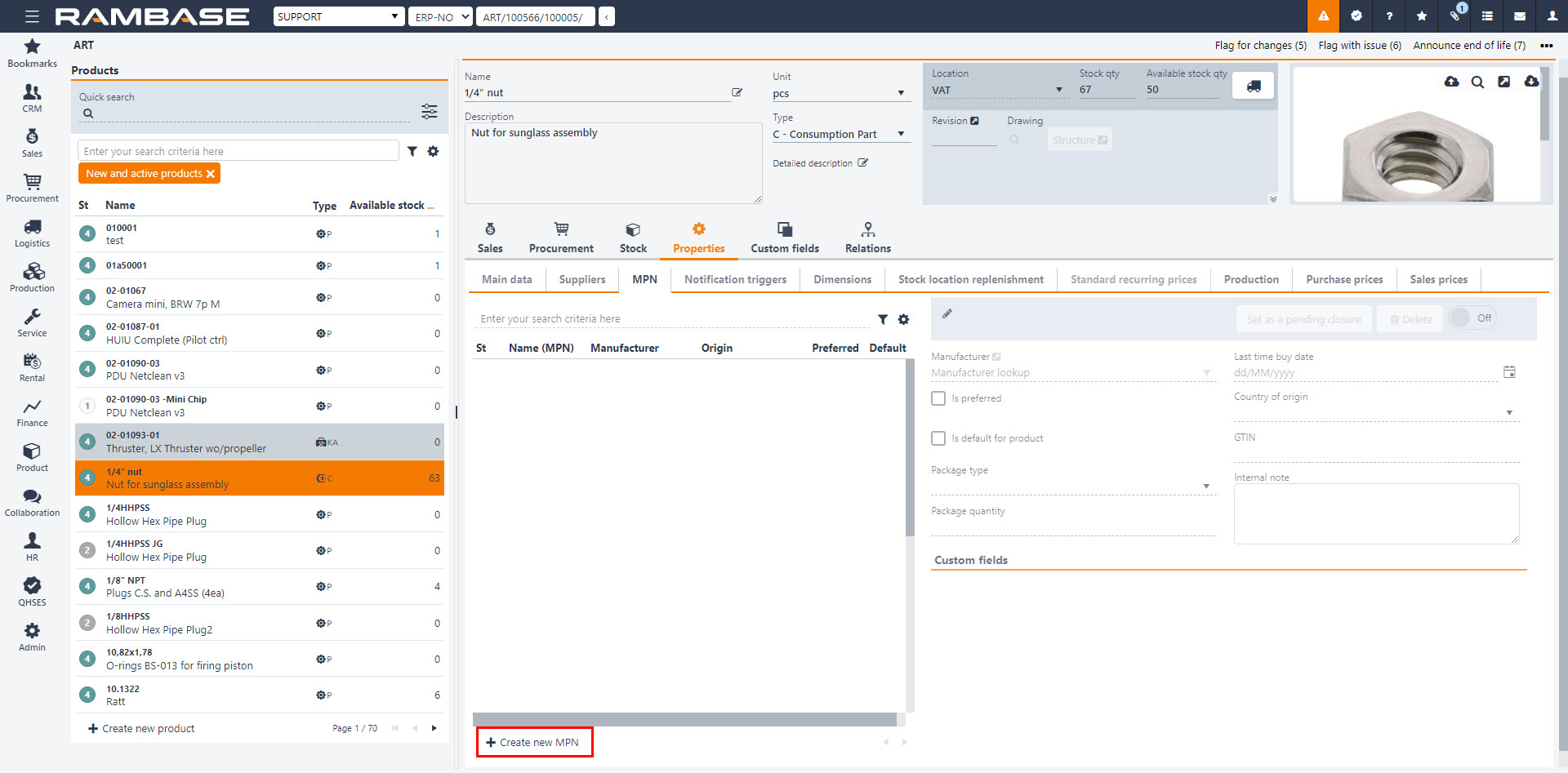
Task: Check Is default for product checkbox
Action: pyautogui.click(x=938, y=438)
